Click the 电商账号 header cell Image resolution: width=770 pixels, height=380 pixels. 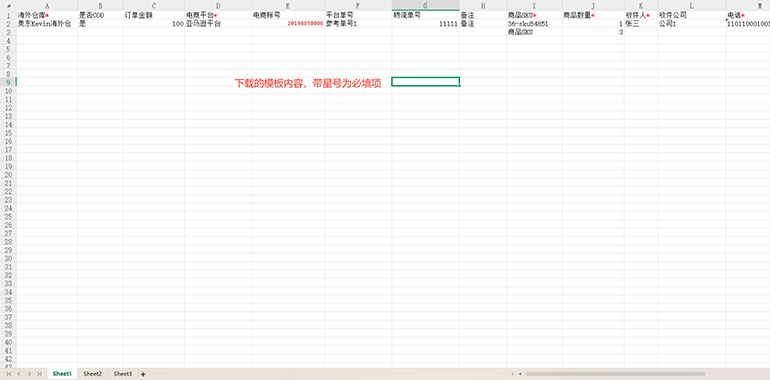288,15
